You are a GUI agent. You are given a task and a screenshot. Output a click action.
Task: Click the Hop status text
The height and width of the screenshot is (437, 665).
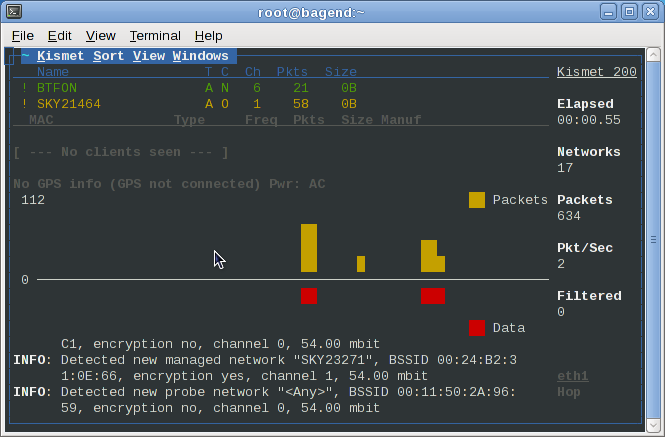[x=569, y=392]
